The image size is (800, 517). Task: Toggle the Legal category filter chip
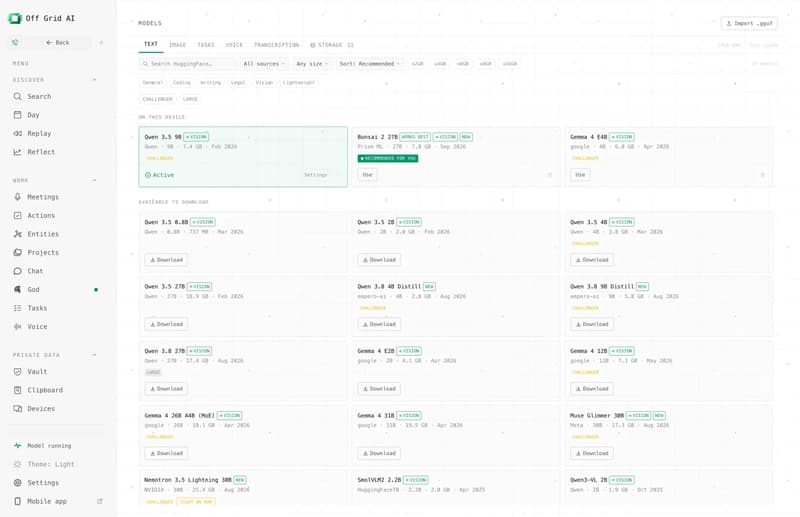pyautogui.click(x=238, y=82)
